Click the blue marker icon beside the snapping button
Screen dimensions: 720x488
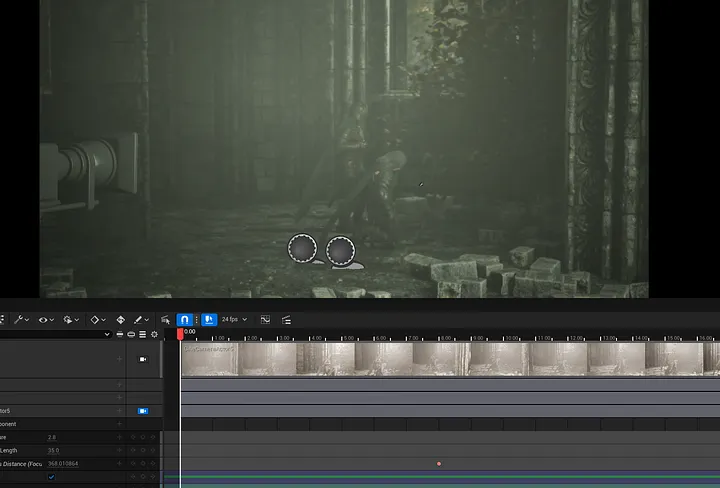(209, 320)
